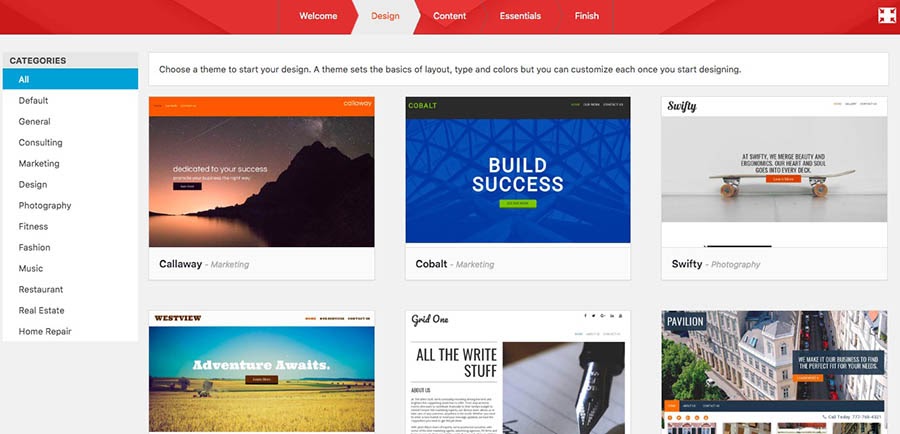The width and height of the screenshot is (900, 434).
Task: Select the Cobalt theme preview
Action: [518, 170]
